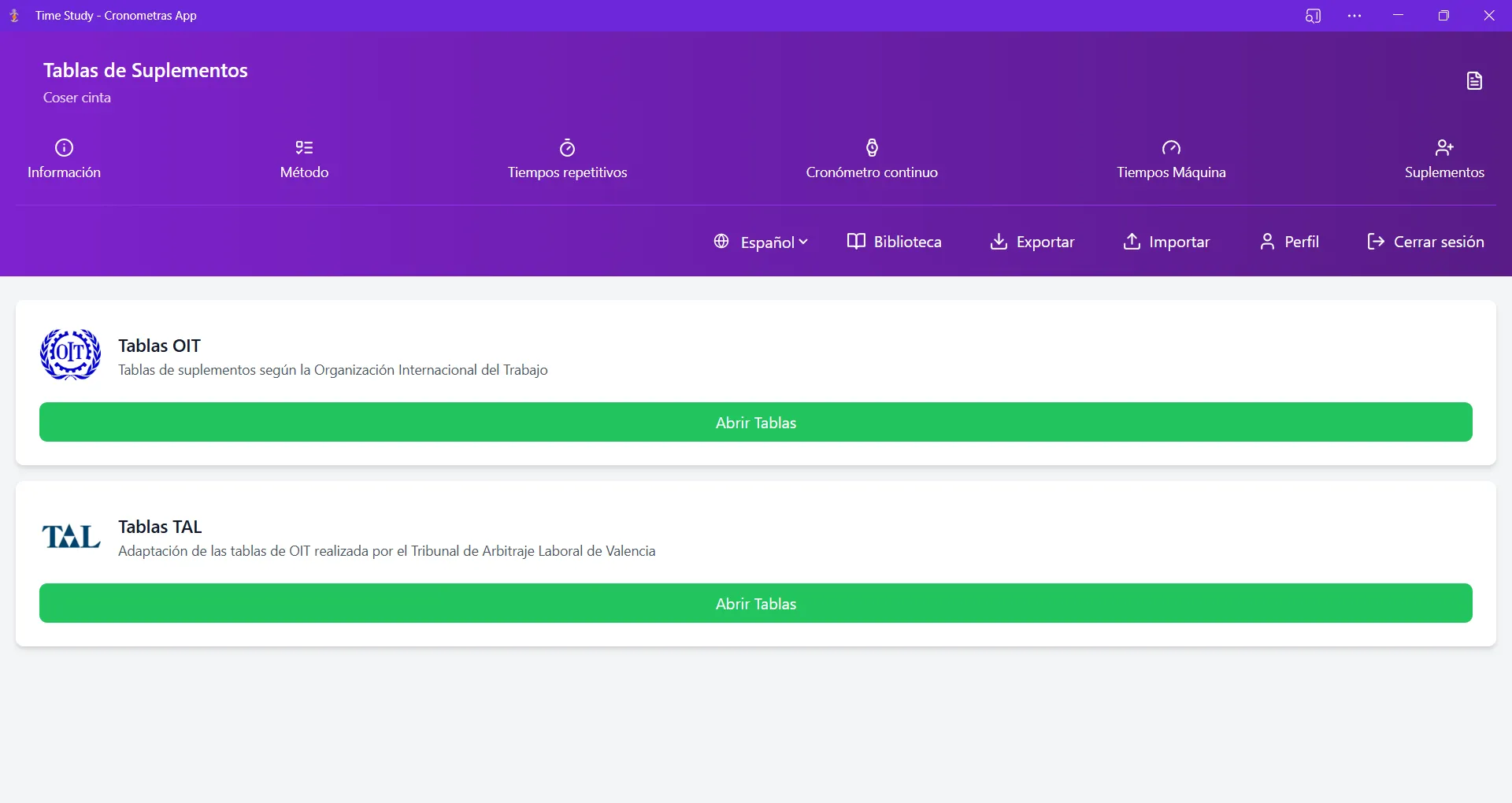The width and height of the screenshot is (1512, 803).
Task: Select the Tiempos Máquina tab
Action: click(1171, 160)
